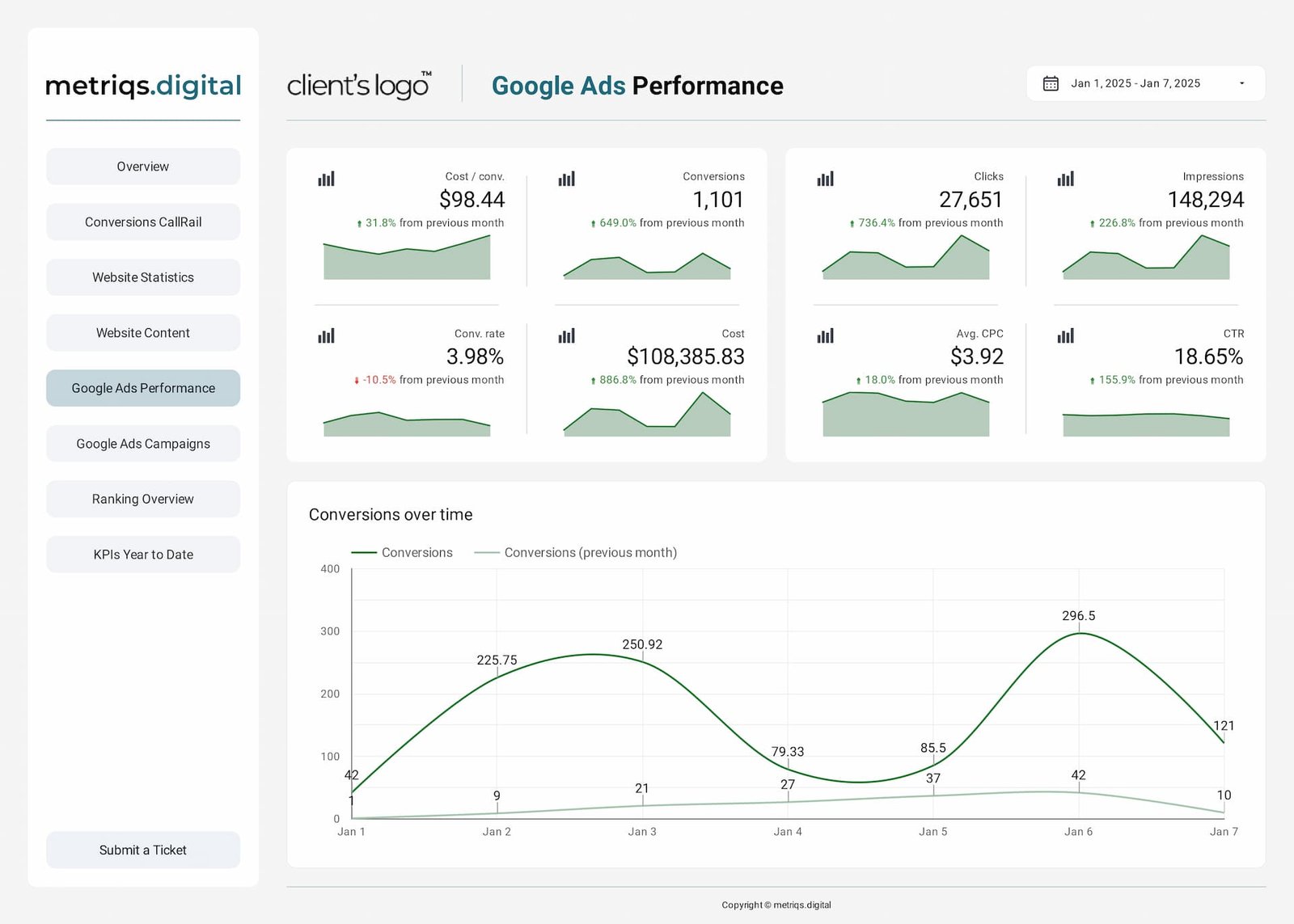Image resolution: width=1294 pixels, height=924 pixels.
Task: Click the bar chart icon beside Conv. rate
Action: click(x=326, y=335)
